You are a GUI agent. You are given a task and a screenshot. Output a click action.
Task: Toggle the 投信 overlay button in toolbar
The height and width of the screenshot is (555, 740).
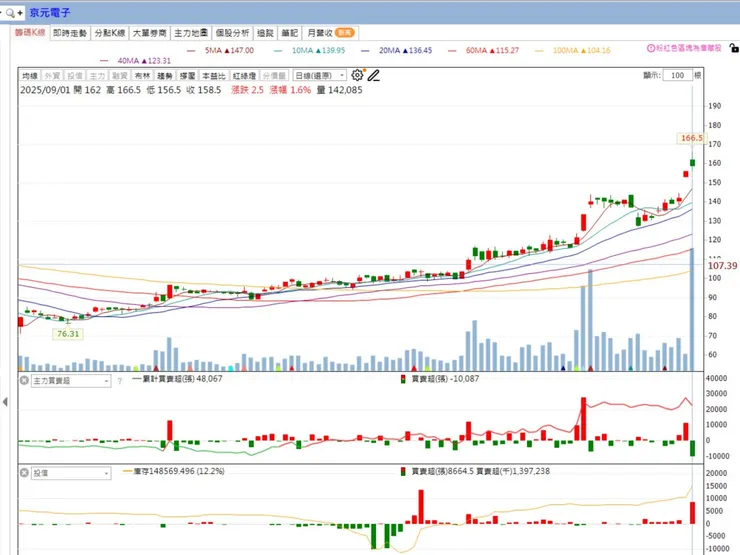[x=75, y=76]
